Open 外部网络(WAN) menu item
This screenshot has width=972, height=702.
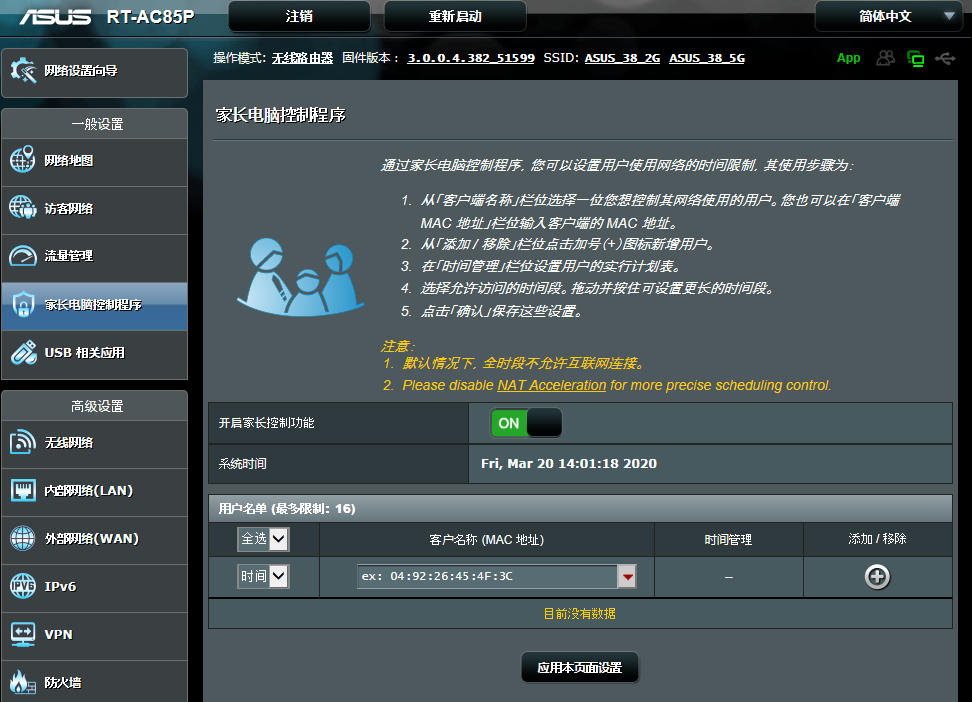pos(95,539)
